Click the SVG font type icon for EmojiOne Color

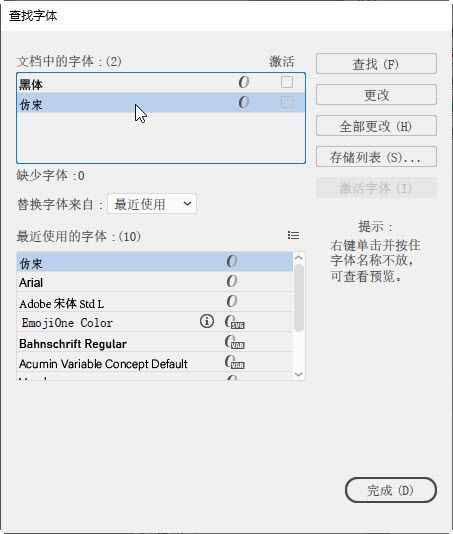(234, 322)
